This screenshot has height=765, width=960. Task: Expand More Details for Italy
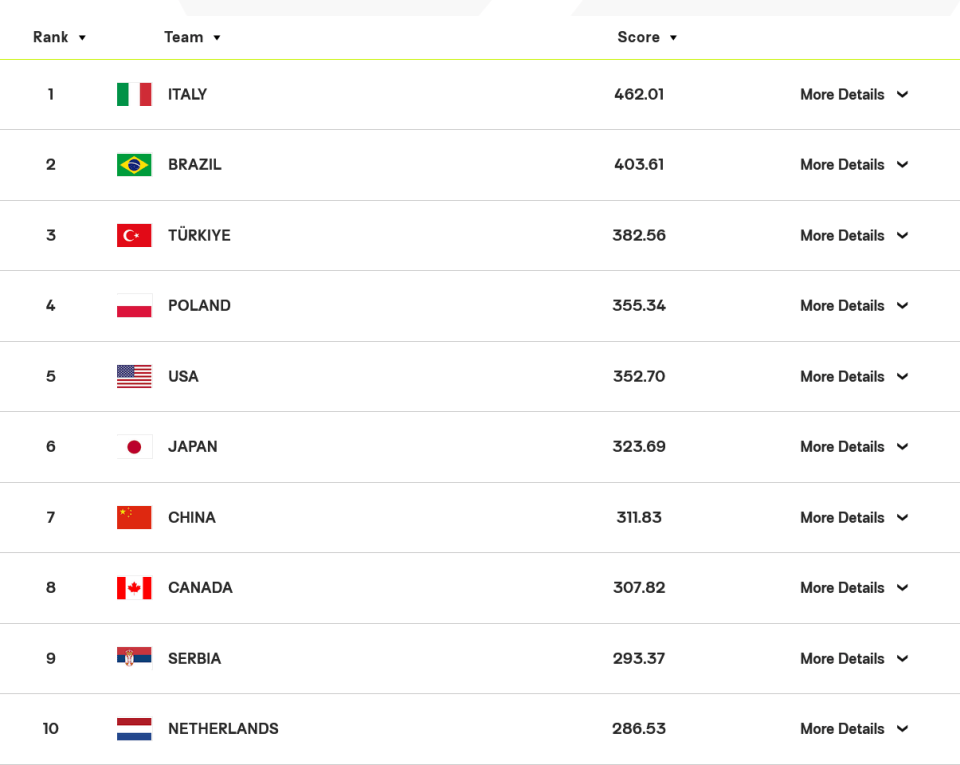pos(854,94)
